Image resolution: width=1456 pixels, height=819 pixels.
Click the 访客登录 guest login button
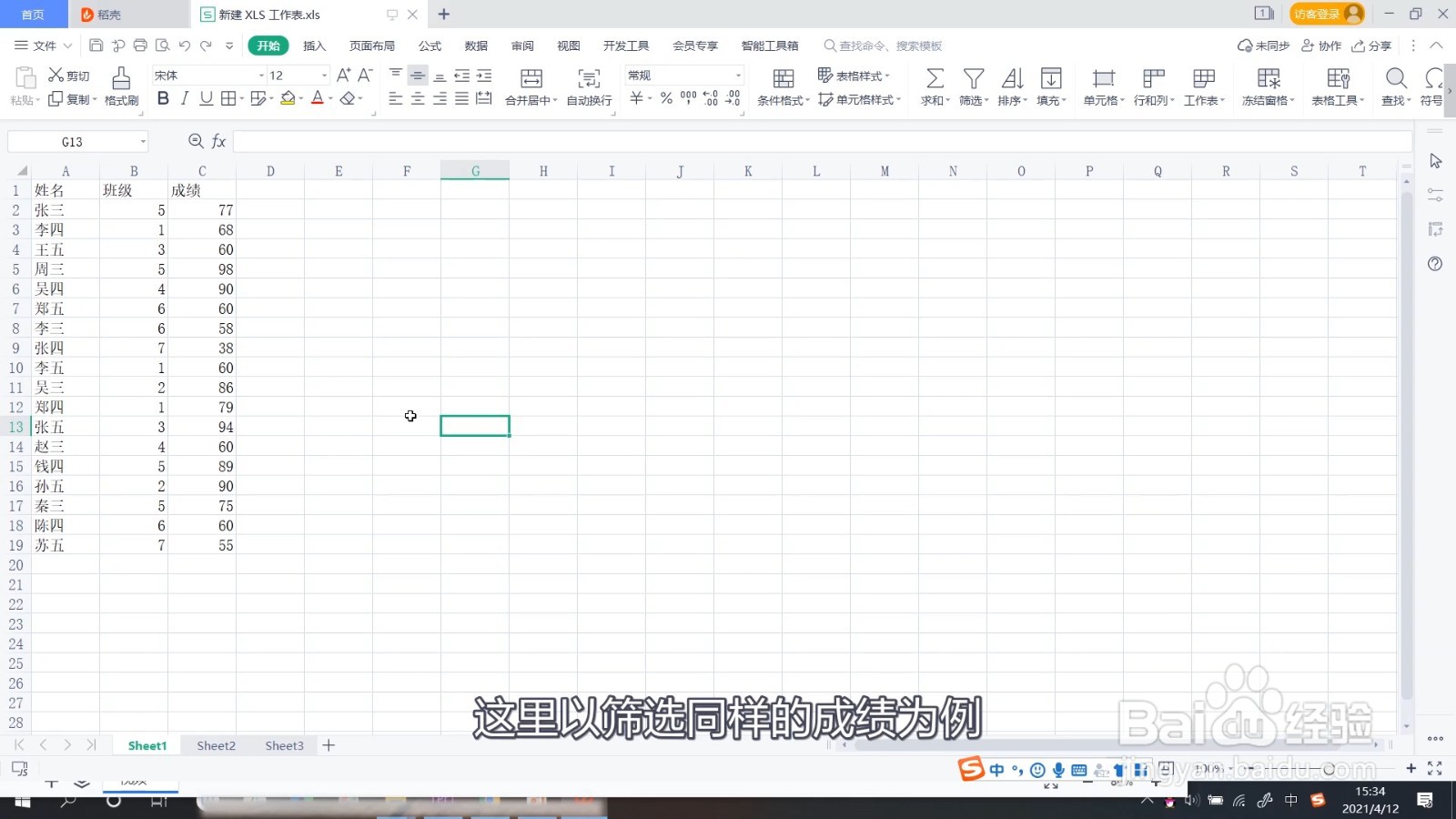pos(1327,14)
